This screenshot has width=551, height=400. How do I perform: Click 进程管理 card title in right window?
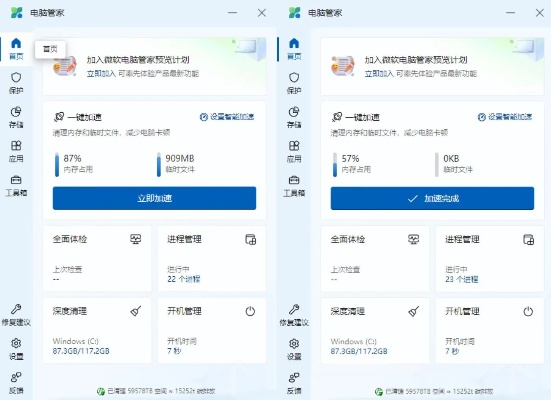[462, 239]
